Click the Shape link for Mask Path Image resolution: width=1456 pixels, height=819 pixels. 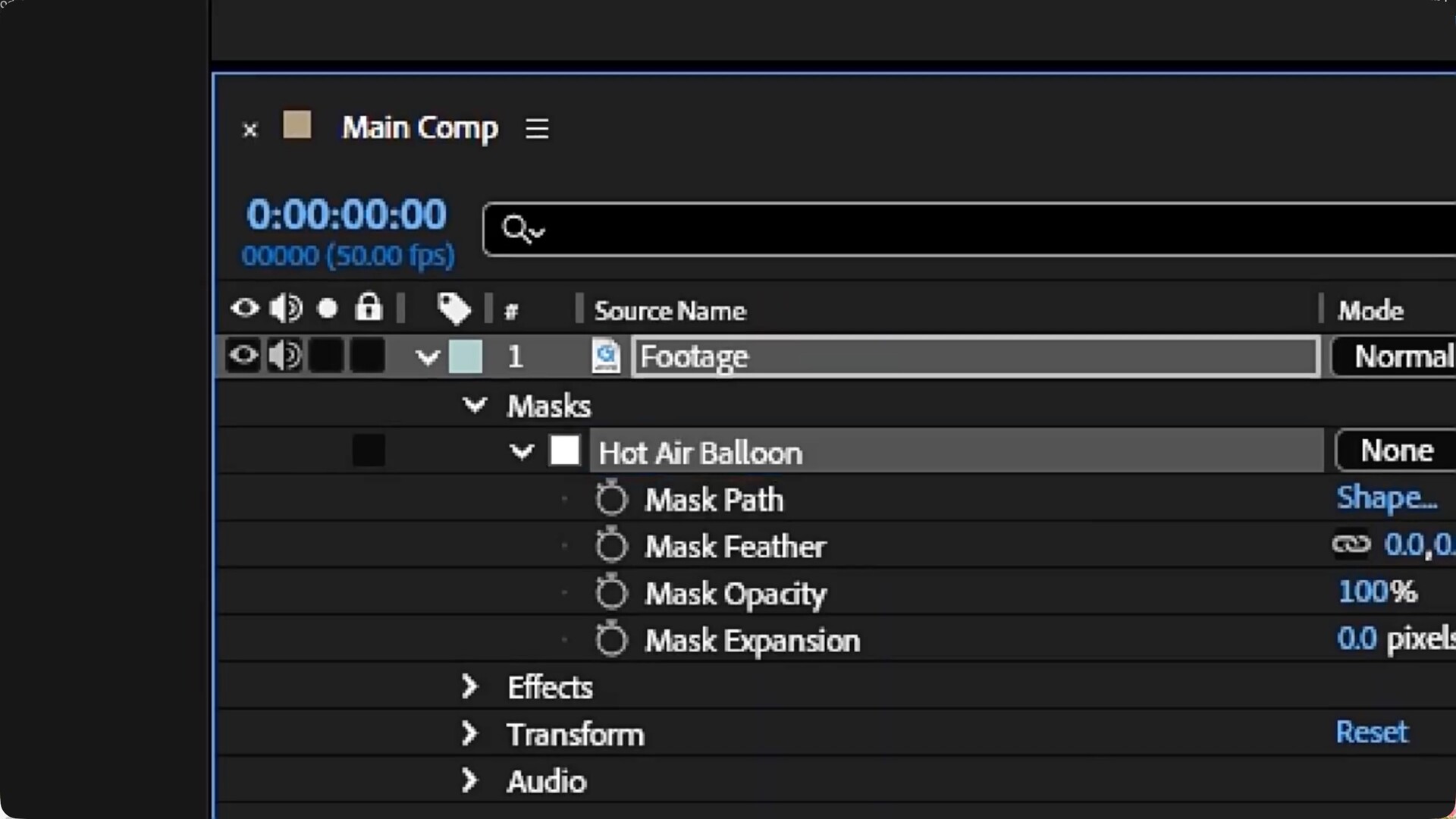1386,498
